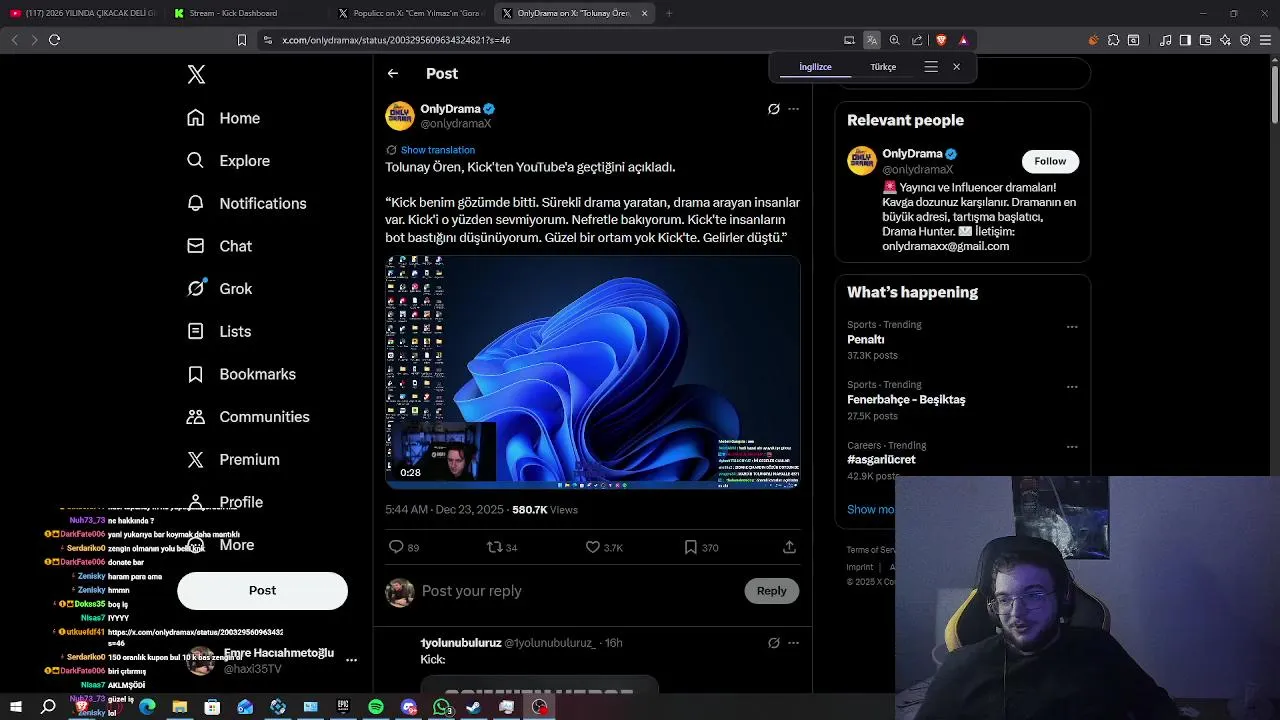Switch to the YouTube 2026 Yılında tab

[82, 13]
